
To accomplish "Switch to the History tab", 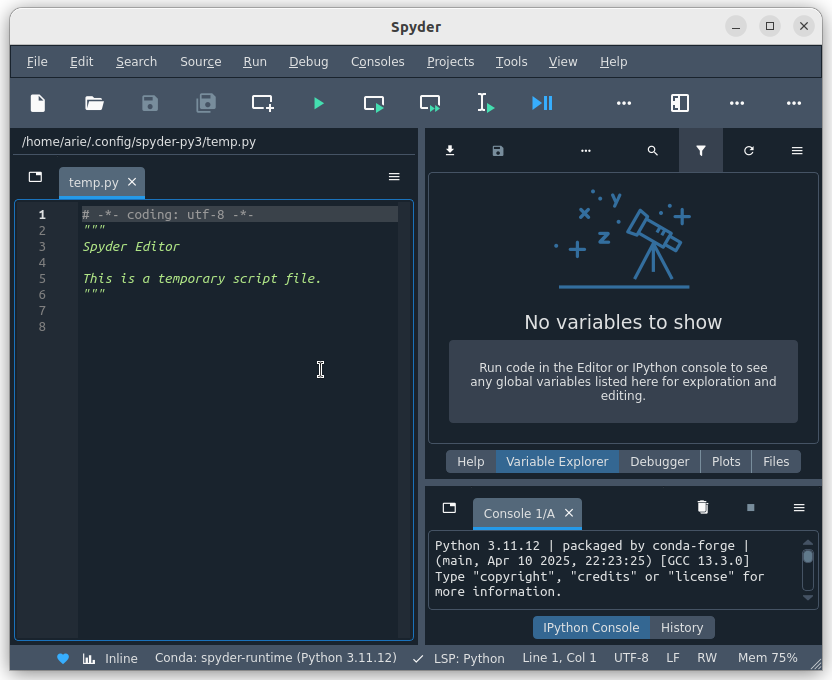I will [682, 628].
